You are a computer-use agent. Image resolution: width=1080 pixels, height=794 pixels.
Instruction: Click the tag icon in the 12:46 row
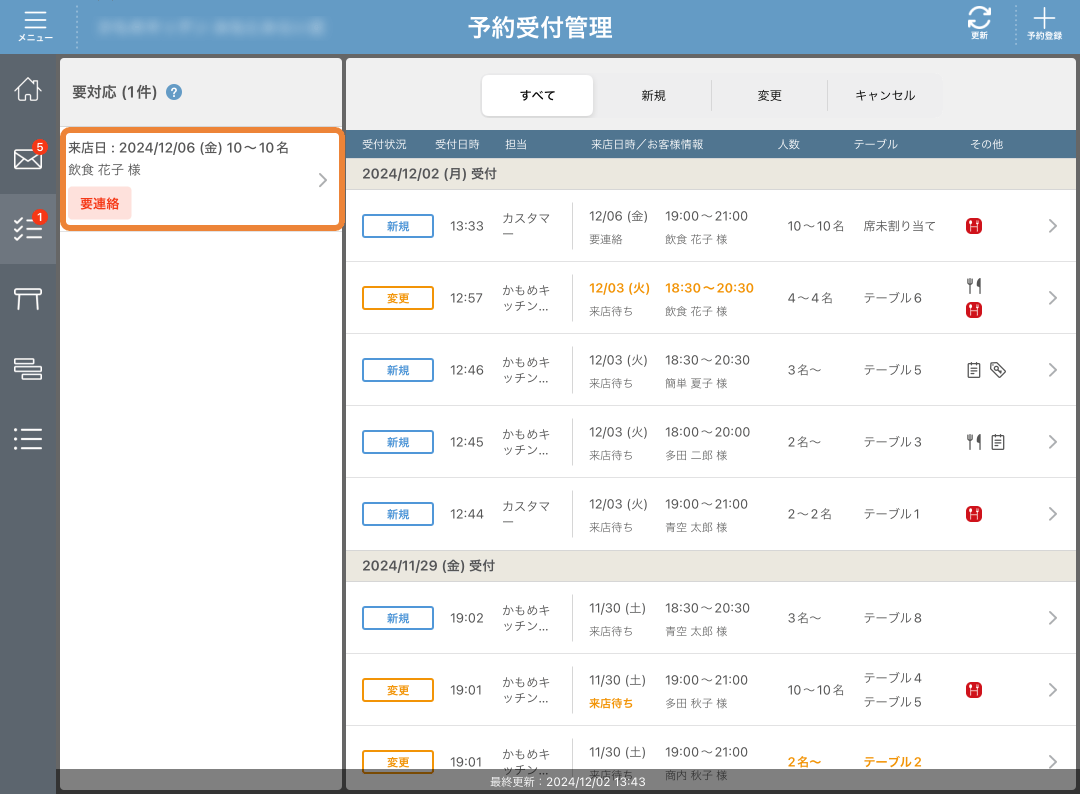(x=997, y=370)
